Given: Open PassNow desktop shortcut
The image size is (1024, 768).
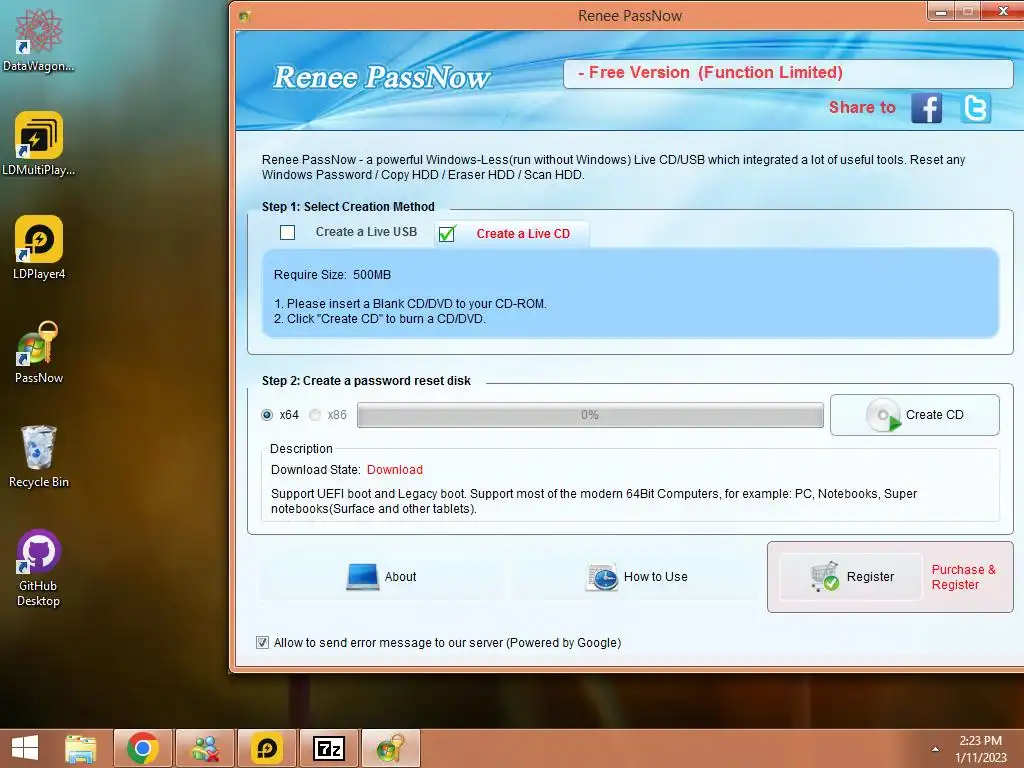Looking at the screenshot, I should [39, 352].
